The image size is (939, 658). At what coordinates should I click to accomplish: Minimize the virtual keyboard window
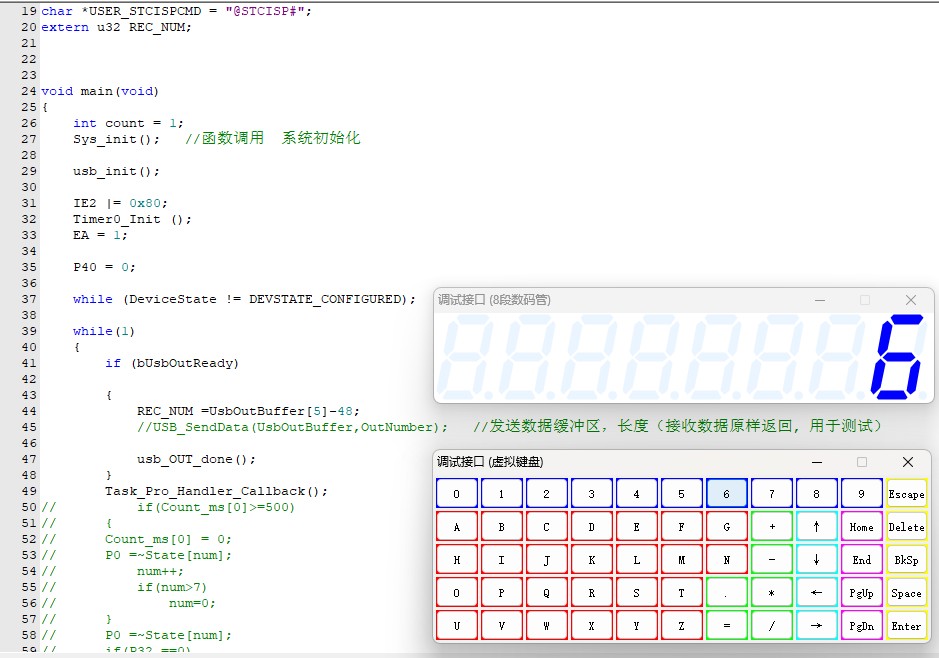click(x=817, y=462)
